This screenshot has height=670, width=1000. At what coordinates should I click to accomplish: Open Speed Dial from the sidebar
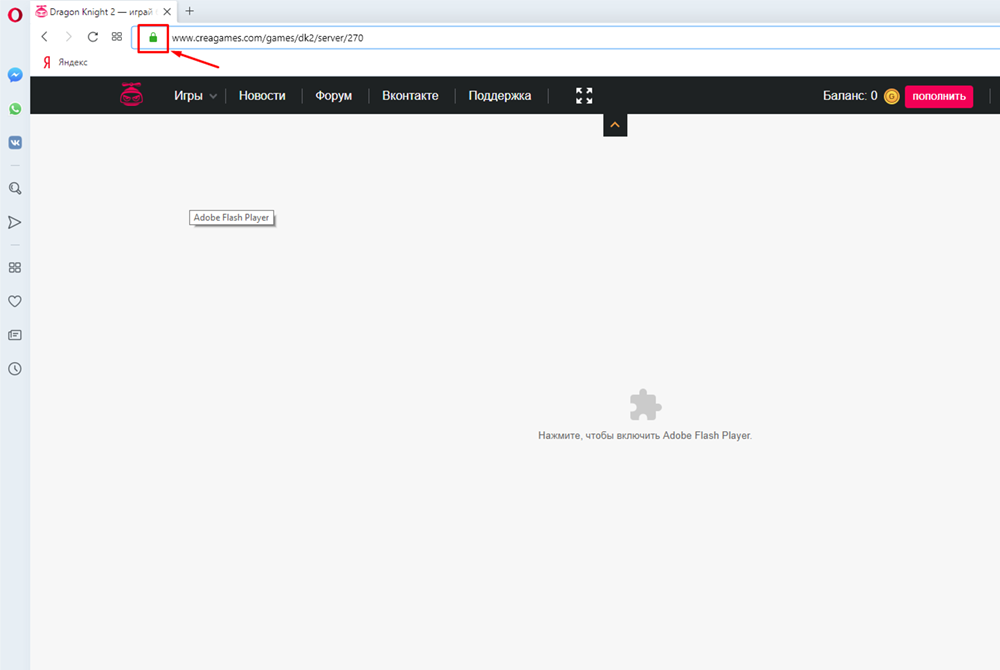click(15, 267)
